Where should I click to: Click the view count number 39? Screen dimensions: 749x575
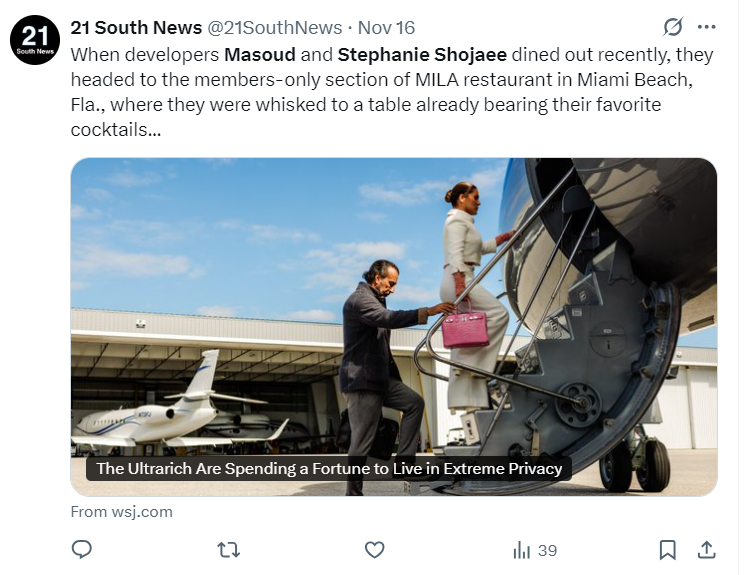(547, 549)
